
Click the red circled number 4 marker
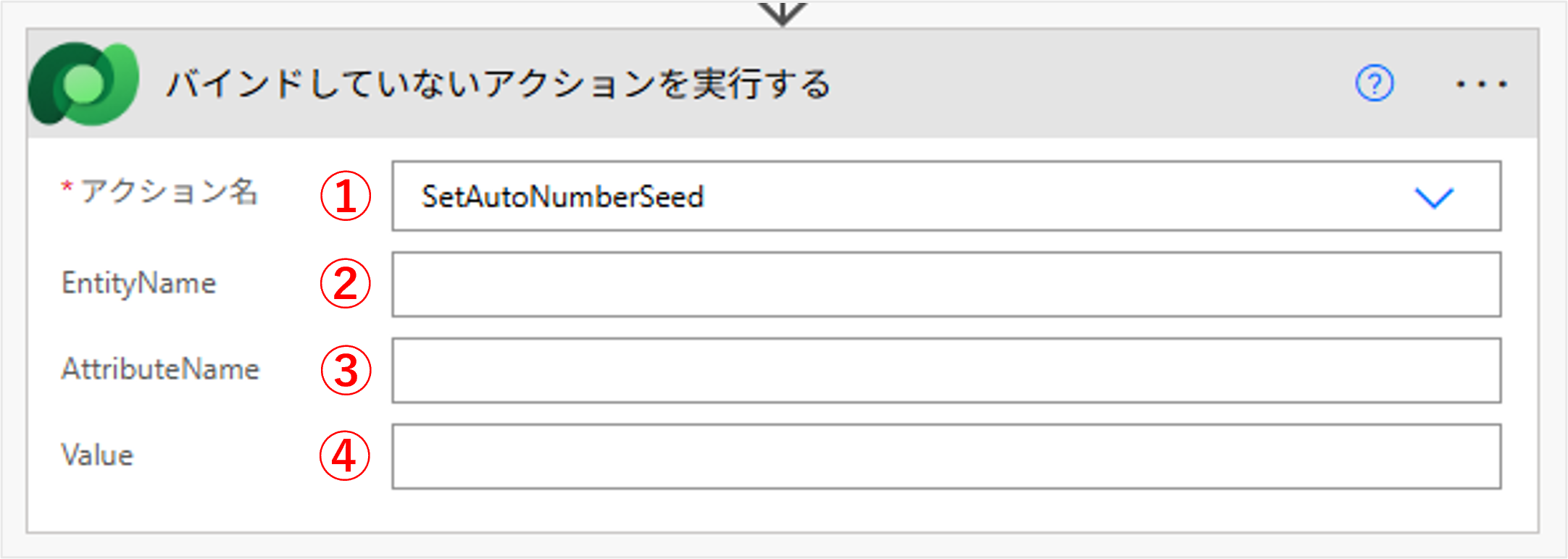[345, 456]
